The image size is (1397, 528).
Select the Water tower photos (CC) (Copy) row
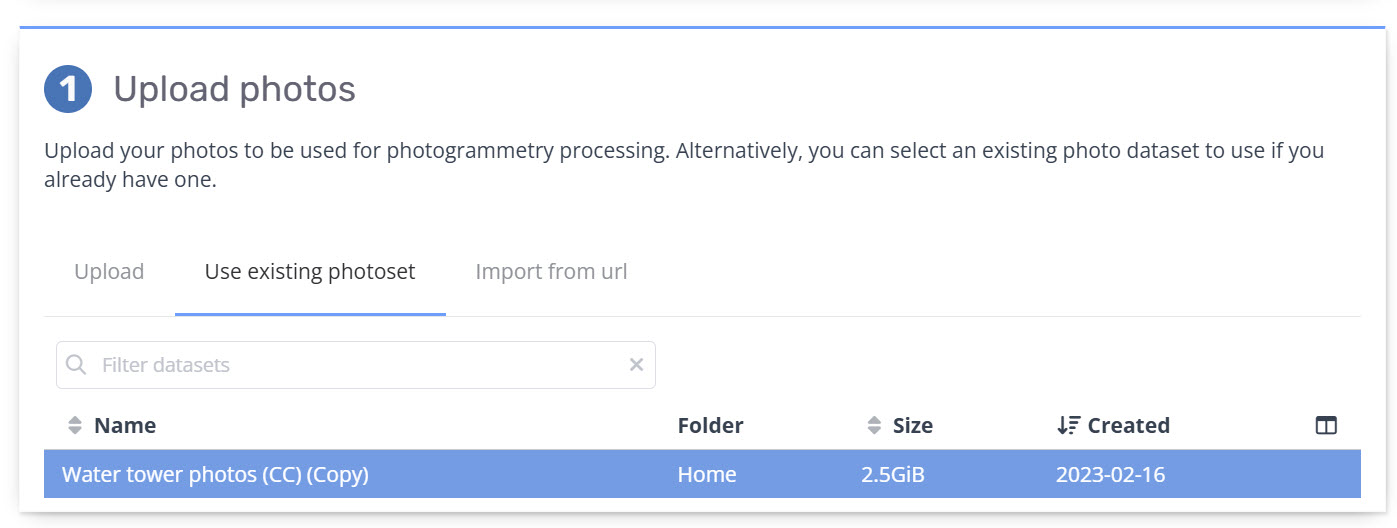[702, 474]
